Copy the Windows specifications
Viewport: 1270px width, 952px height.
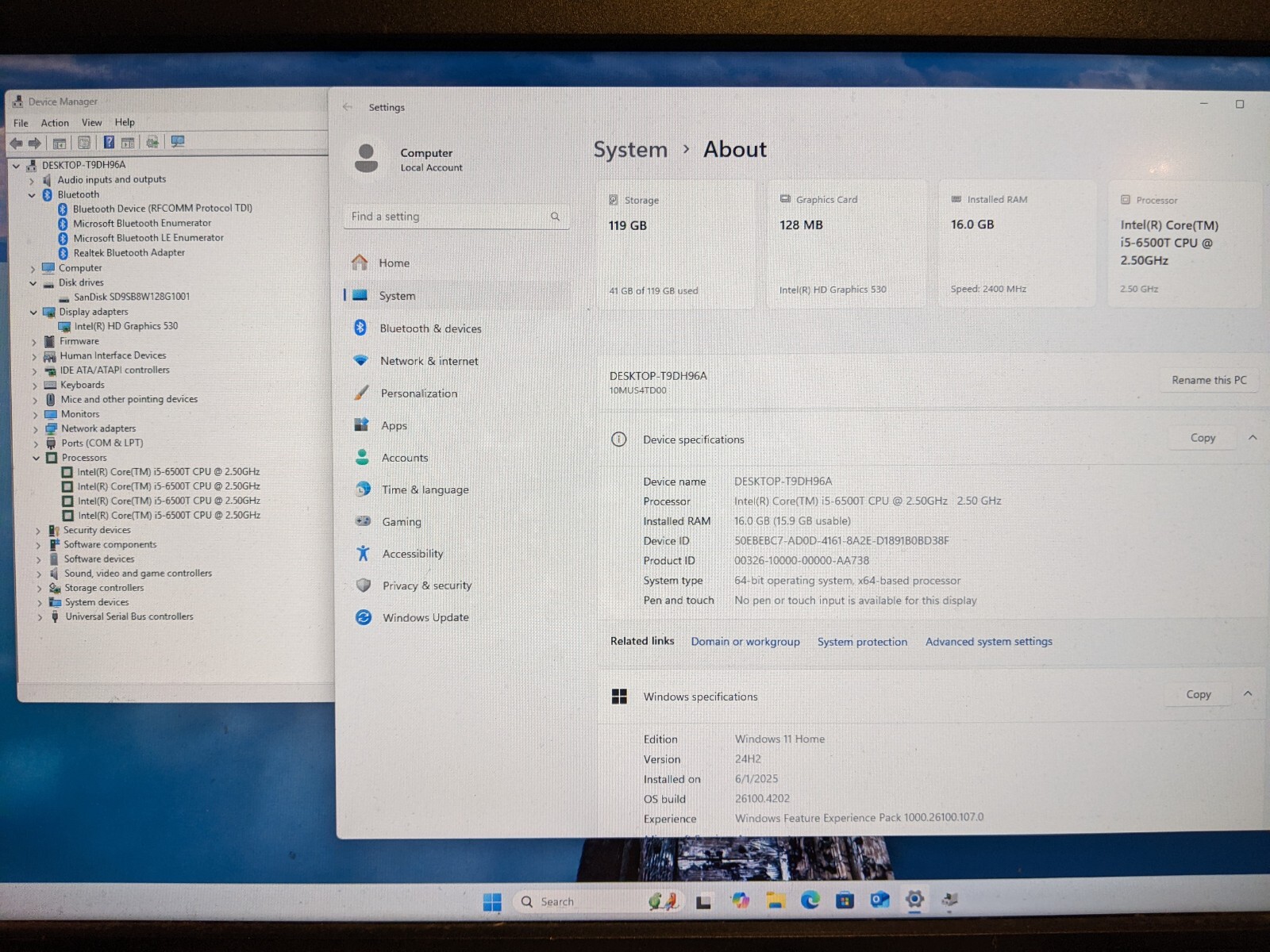pyautogui.click(x=1199, y=695)
